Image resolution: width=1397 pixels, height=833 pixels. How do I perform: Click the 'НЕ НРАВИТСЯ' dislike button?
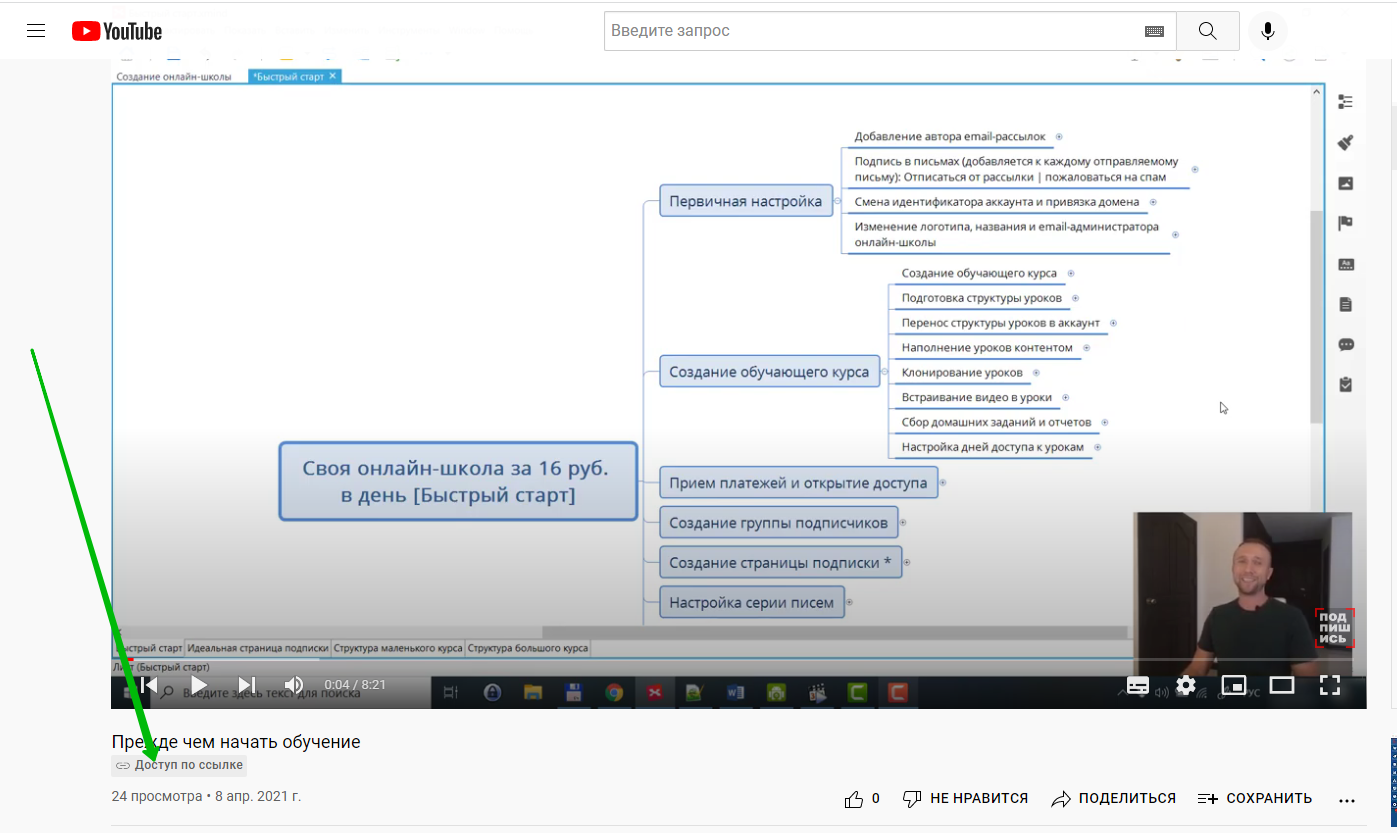[x=965, y=799]
